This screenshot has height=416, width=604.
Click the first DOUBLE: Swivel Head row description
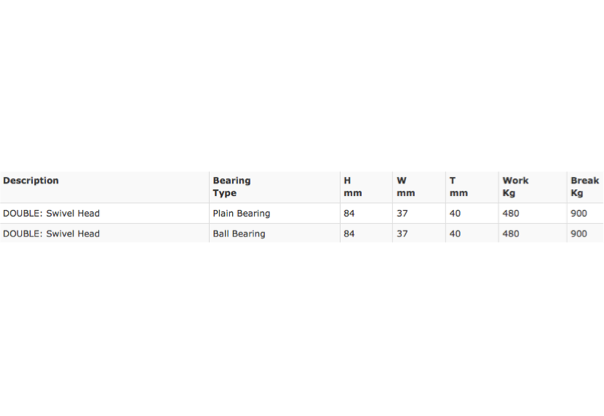[x=51, y=213]
